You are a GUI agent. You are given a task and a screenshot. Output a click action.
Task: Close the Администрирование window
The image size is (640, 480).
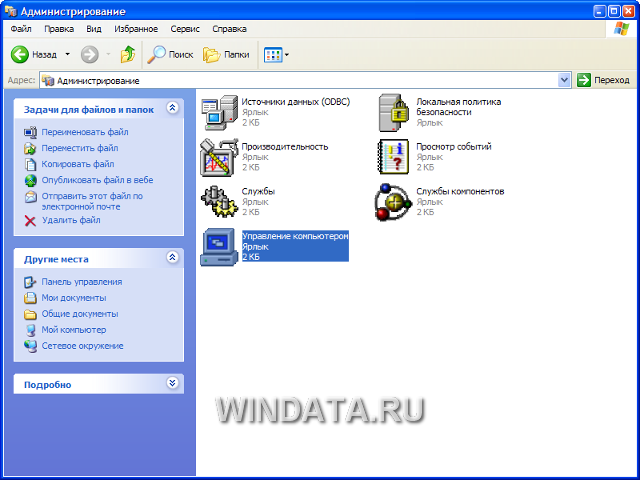[x=629, y=11]
